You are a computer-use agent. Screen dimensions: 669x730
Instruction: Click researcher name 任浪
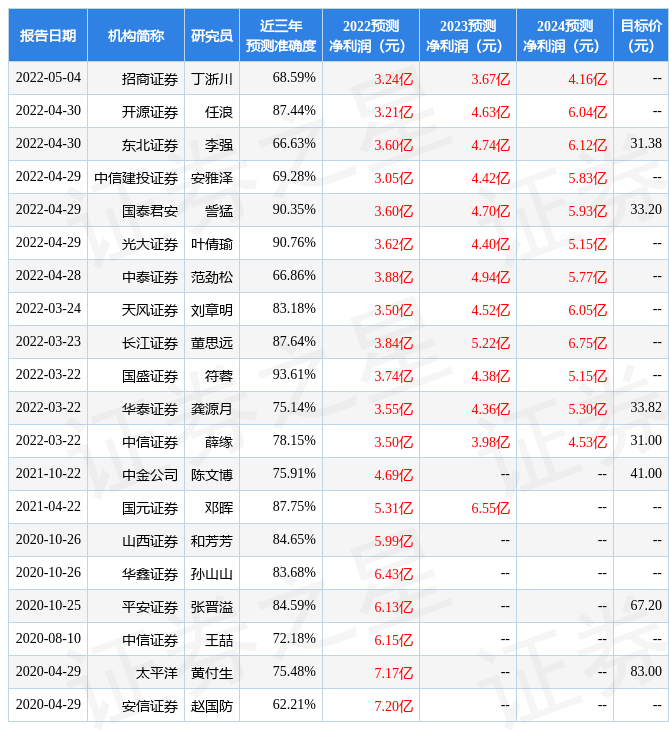point(219,112)
